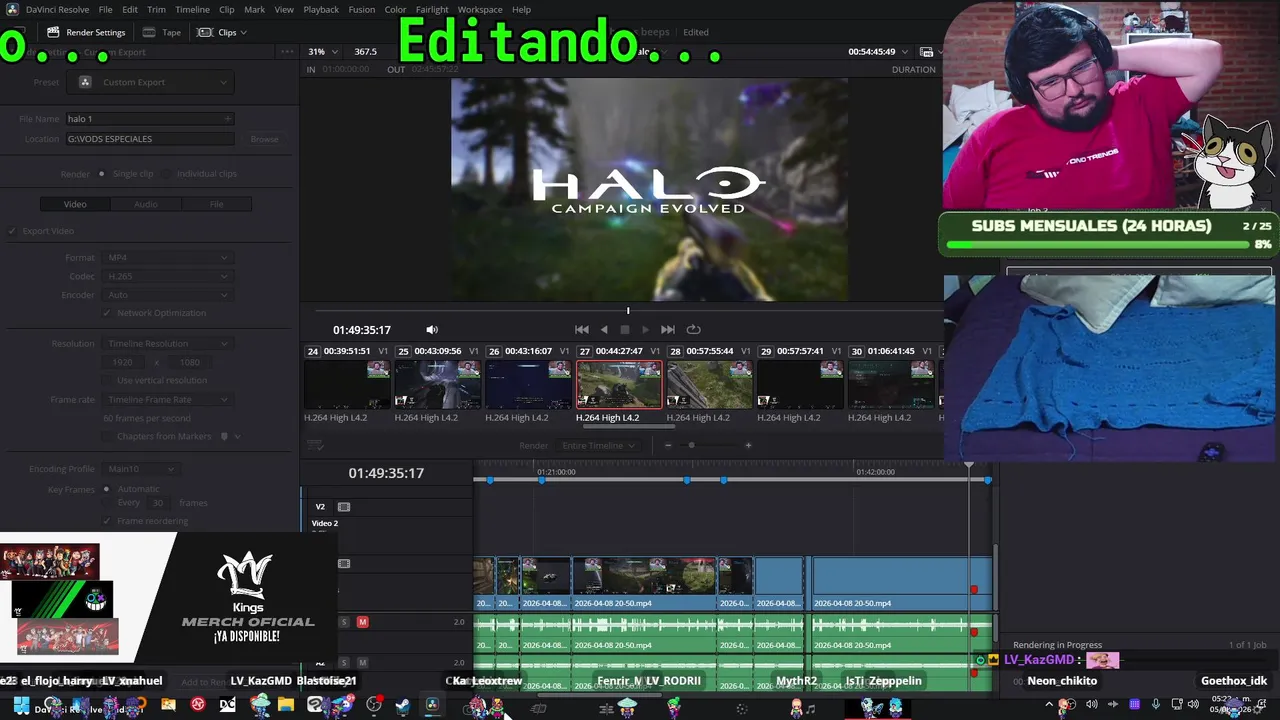Open the Playback menu
Screen dimensions: 1280x720
tap(321, 9)
